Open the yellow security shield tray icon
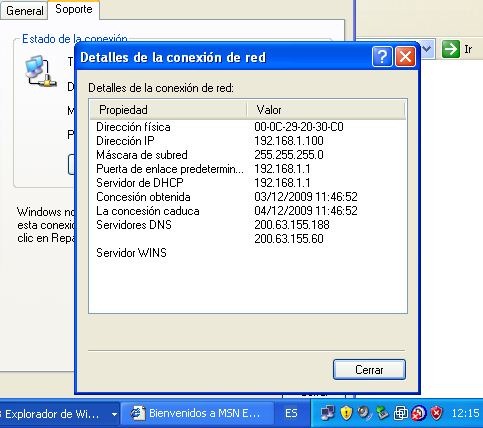483x428 pixels. pyautogui.click(x=346, y=413)
